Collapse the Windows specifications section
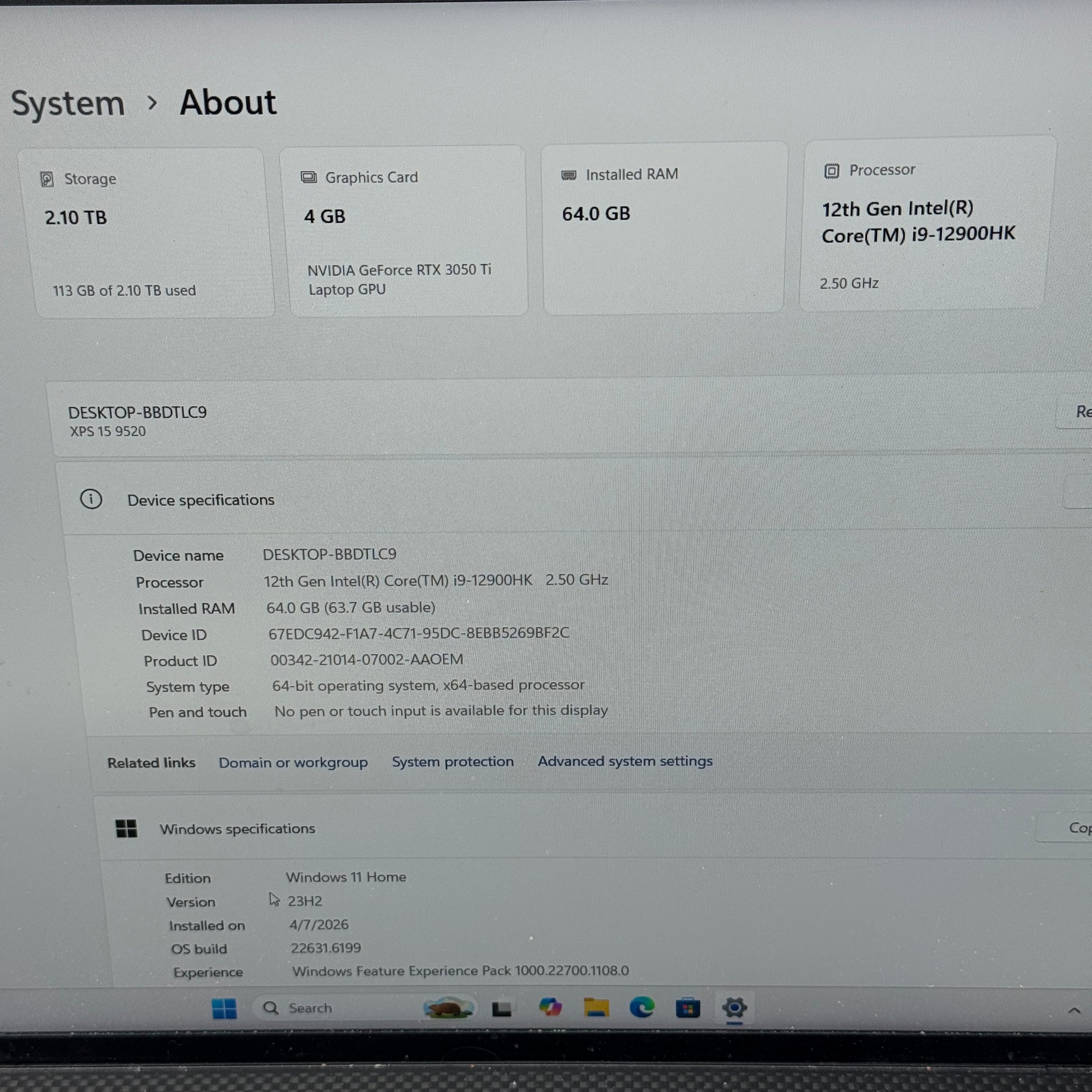Image resolution: width=1092 pixels, height=1092 pixels. [237, 829]
